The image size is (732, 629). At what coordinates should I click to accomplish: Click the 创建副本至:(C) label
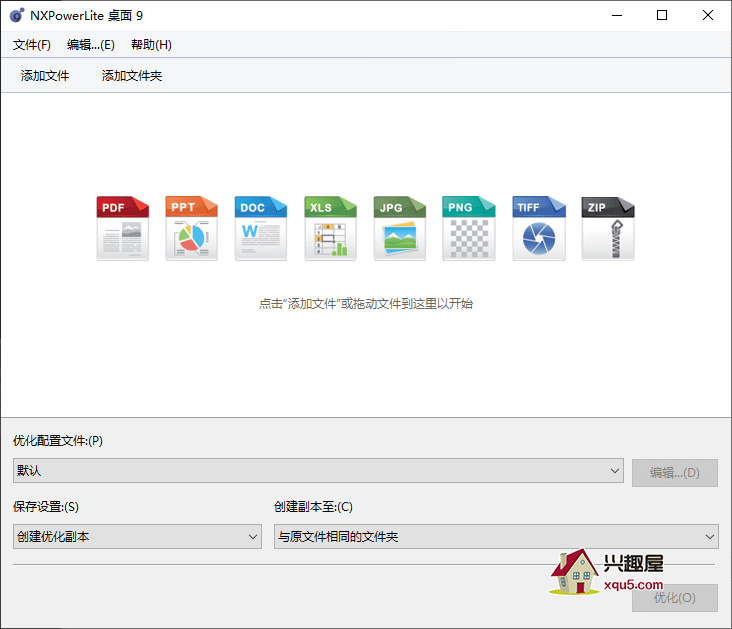(313, 507)
